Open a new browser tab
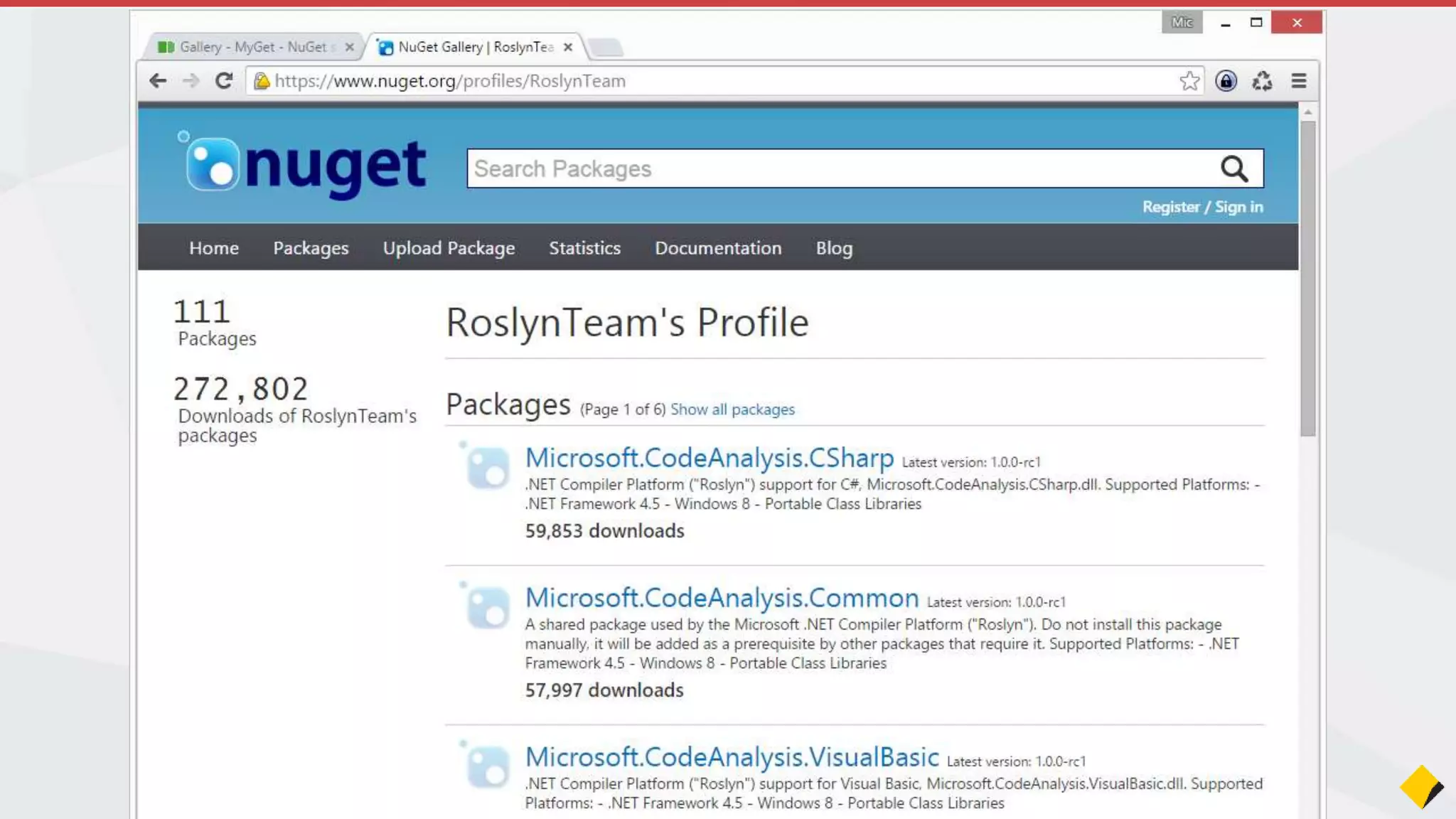Image resolution: width=1456 pixels, height=819 pixels. coord(606,48)
